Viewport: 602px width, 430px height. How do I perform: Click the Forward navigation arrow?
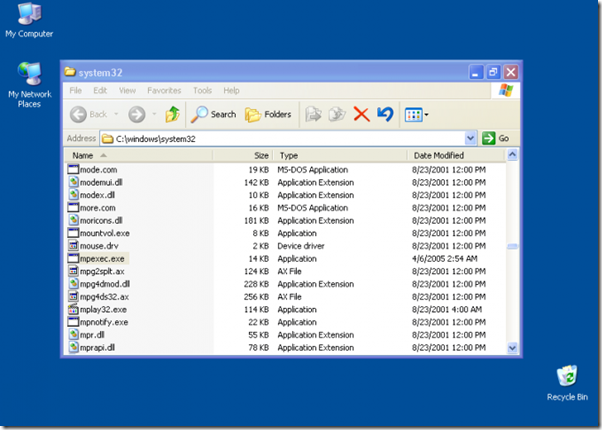pyautogui.click(x=137, y=114)
